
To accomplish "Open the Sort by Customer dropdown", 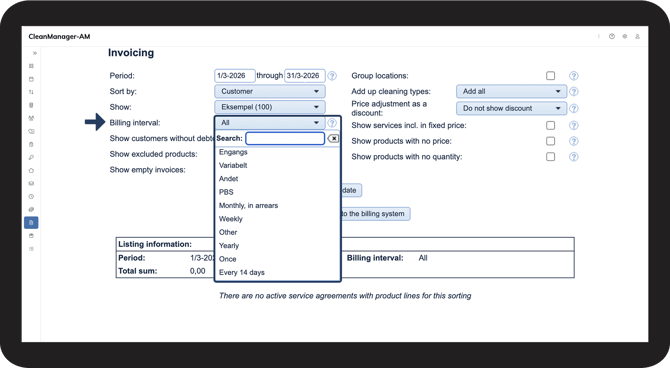I will (270, 91).
